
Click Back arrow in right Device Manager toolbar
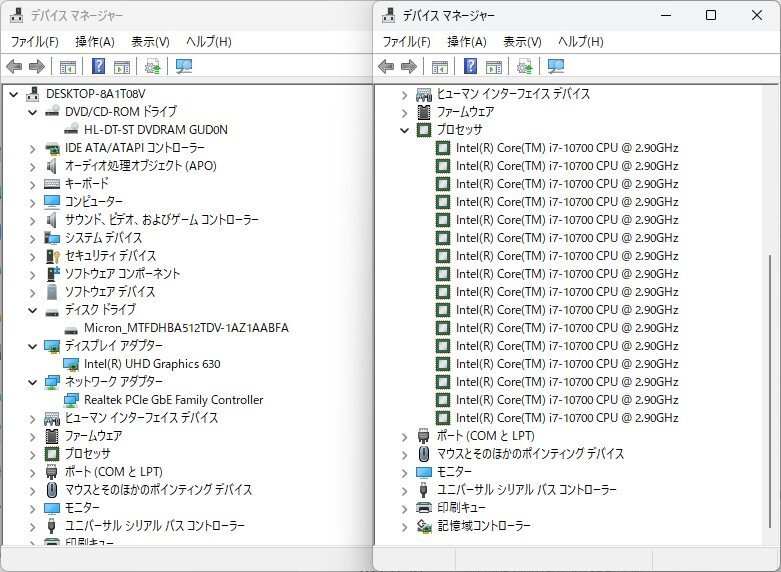coord(386,66)
